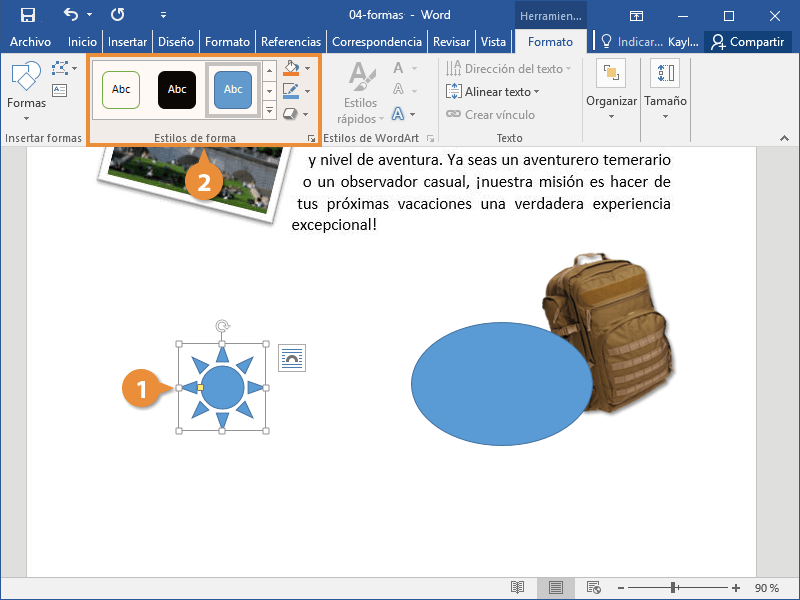Click the Repeat action icon
The height and width of the screenshot is (600, 800).
(x=117, y=15)
